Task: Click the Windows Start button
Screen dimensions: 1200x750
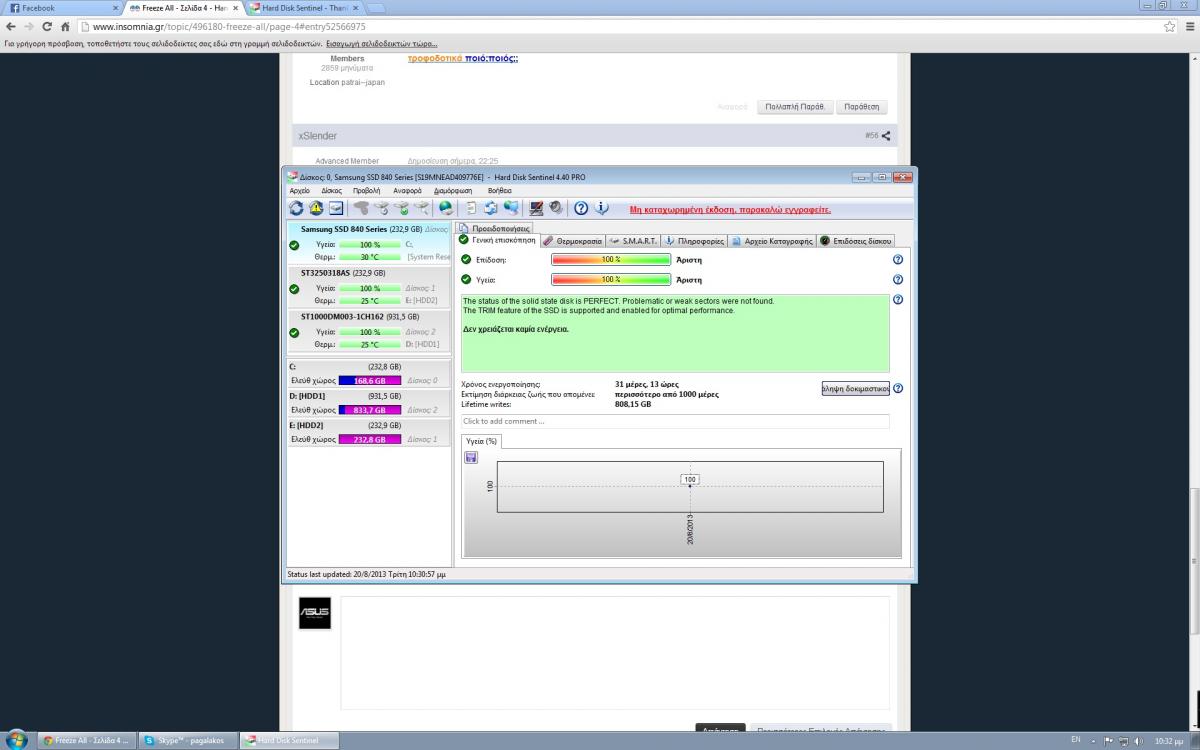Action: pyautogui.click(x=17, y=741)
